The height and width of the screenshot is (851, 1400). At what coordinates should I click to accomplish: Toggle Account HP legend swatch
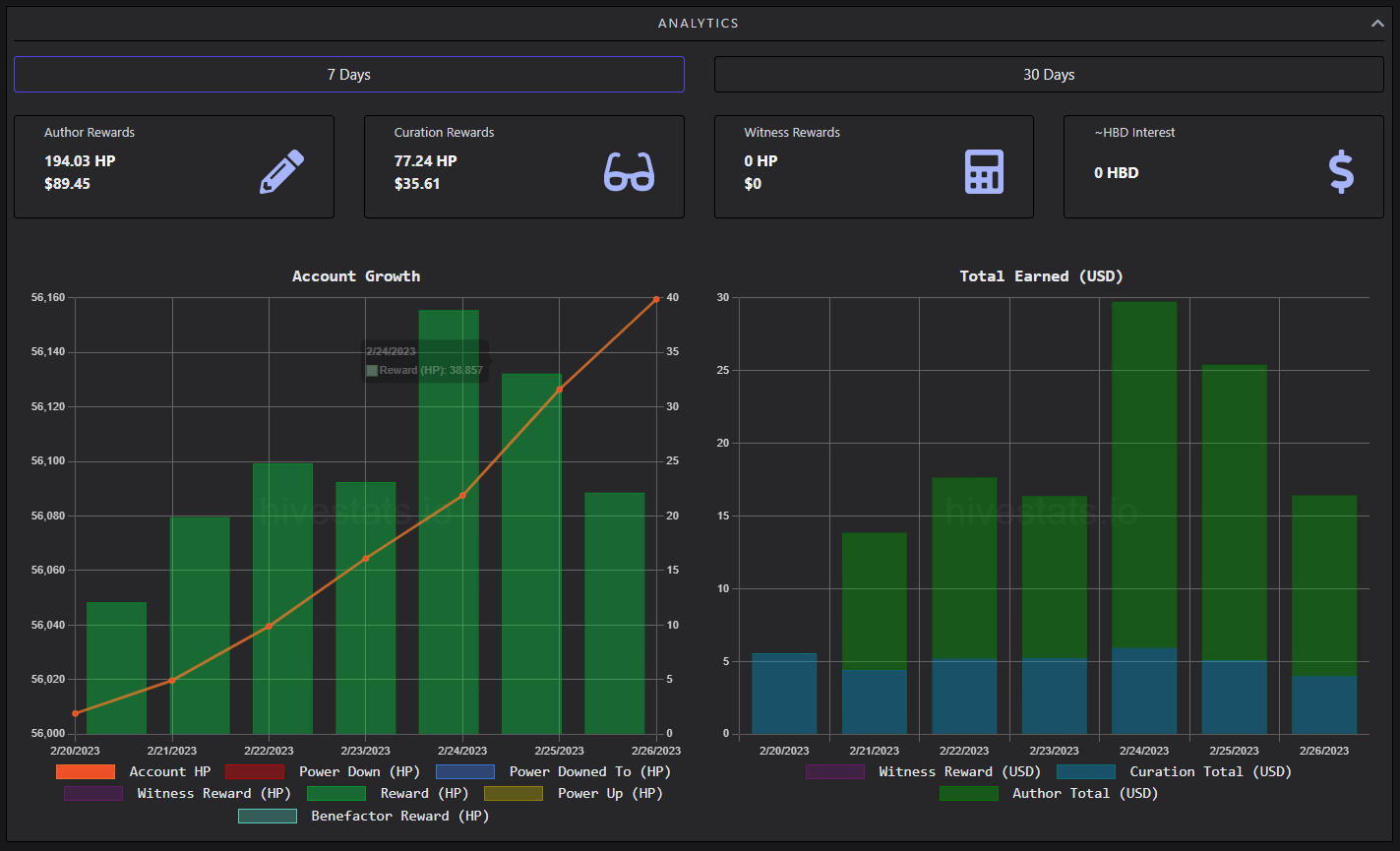(x=86, y=772)
